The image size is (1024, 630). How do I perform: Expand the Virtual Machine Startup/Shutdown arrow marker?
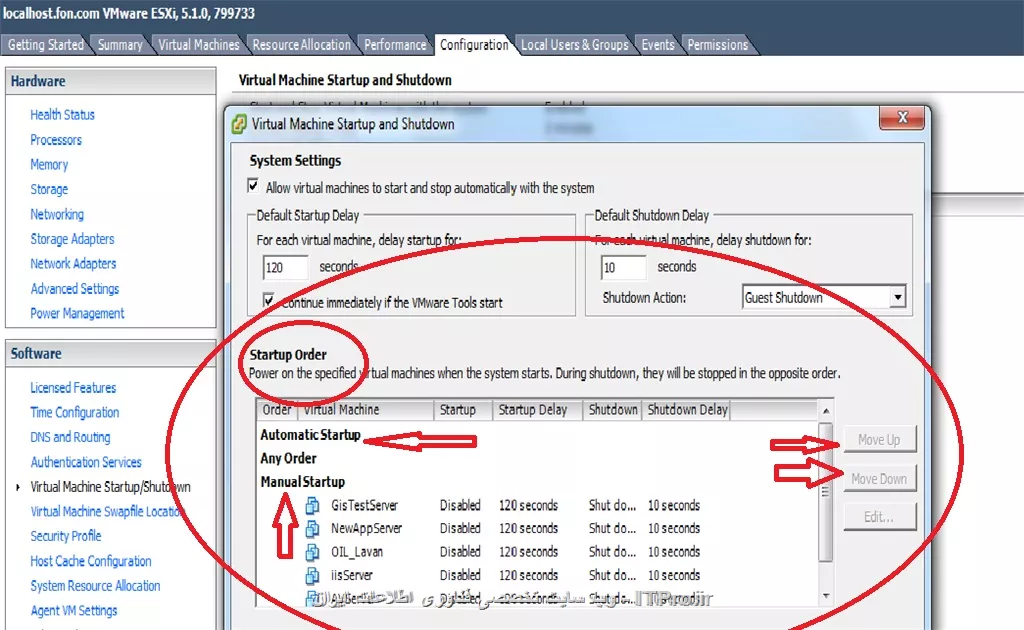18,487
